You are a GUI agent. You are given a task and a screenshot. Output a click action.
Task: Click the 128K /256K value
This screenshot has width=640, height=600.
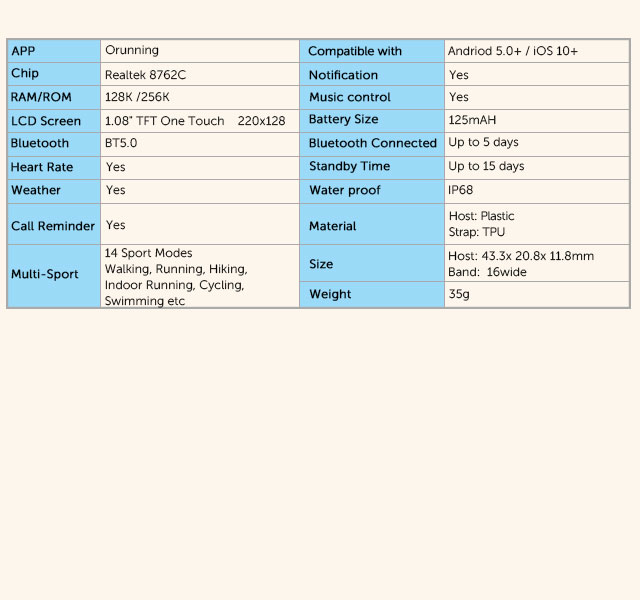click(137, 97)
